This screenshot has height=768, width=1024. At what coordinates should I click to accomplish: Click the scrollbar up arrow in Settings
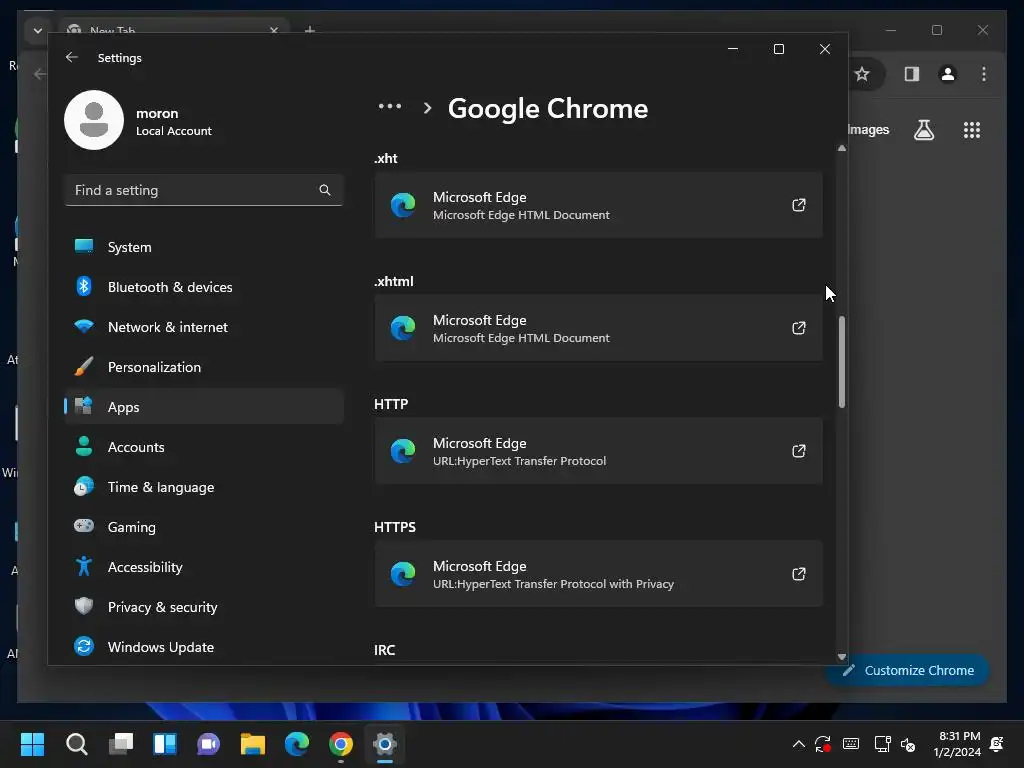pyautogui.click(x=842, y=148)
